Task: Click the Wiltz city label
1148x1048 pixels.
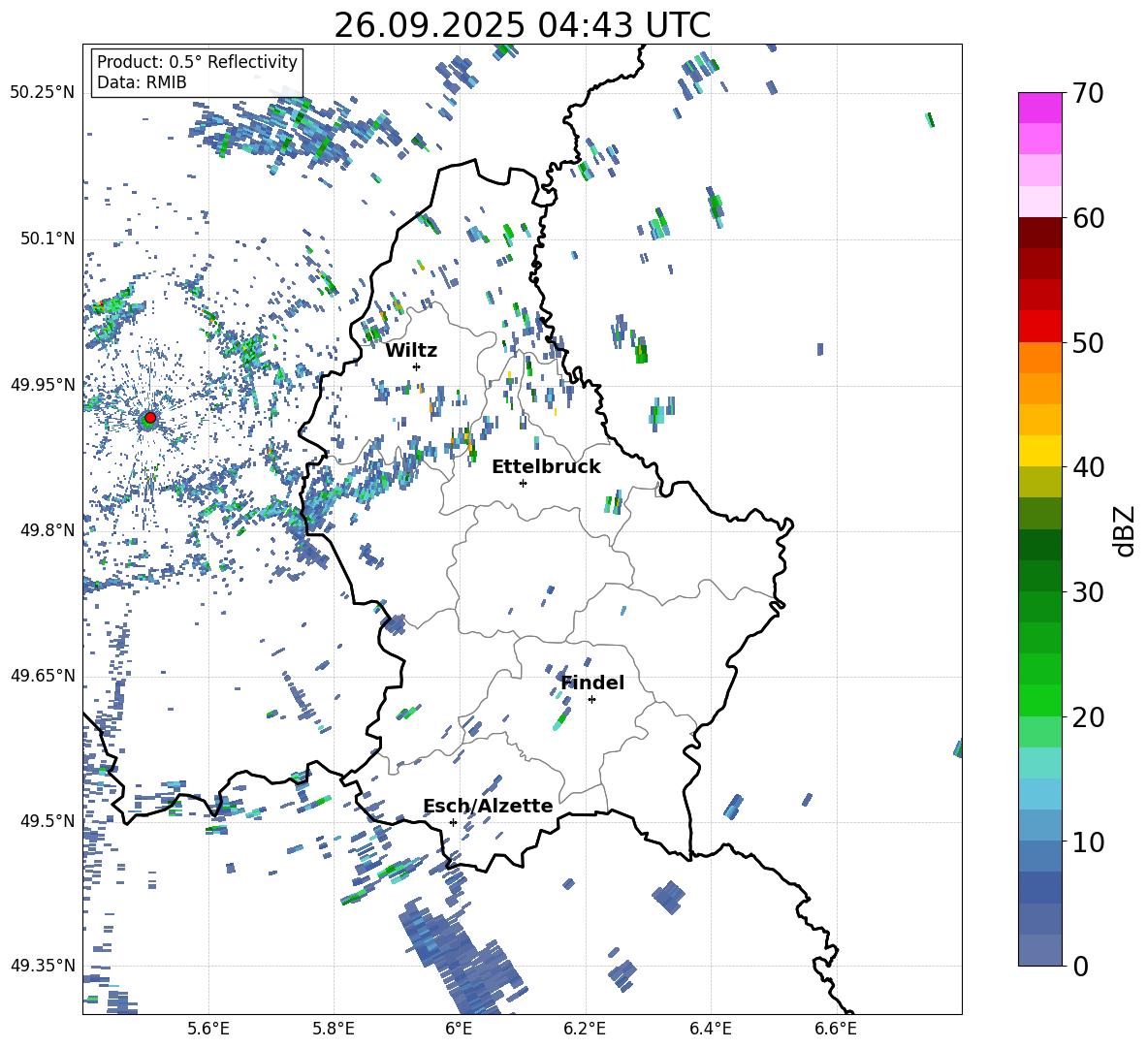Action: 411,351
